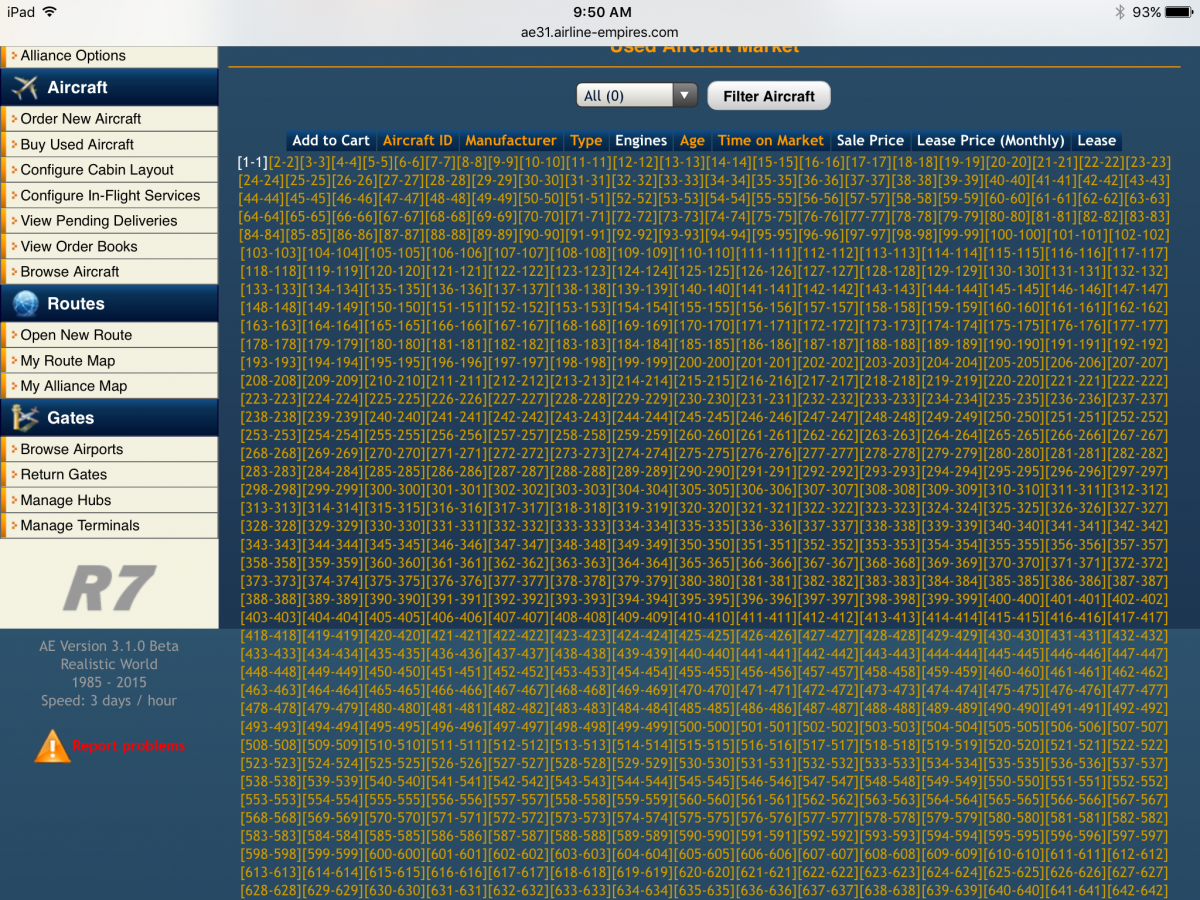This screenshot has height=900, width=1200.
Task: Click the Aircraft section header label
Action: [77, 88]
